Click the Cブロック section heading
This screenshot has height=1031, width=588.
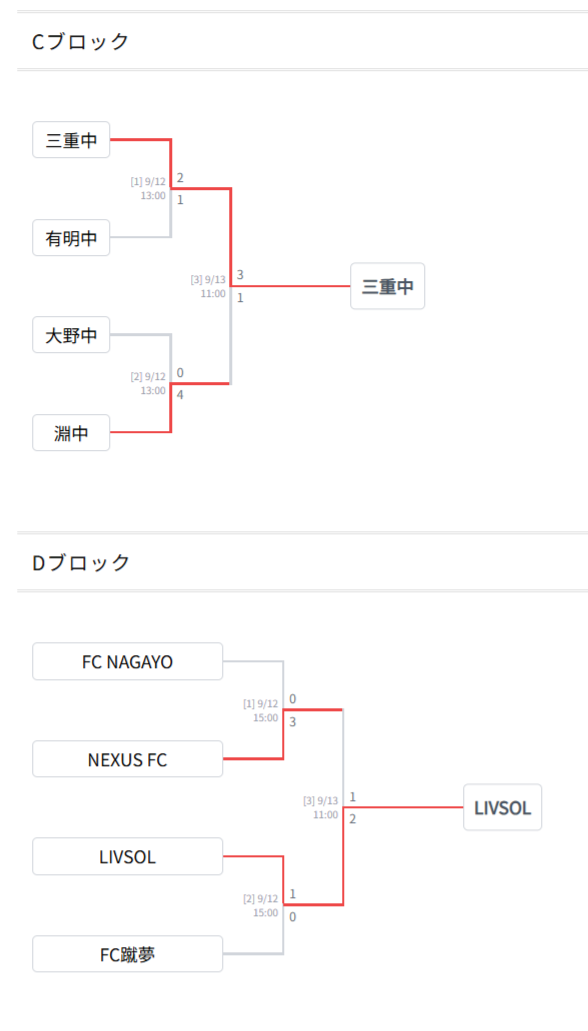[80, 41]
